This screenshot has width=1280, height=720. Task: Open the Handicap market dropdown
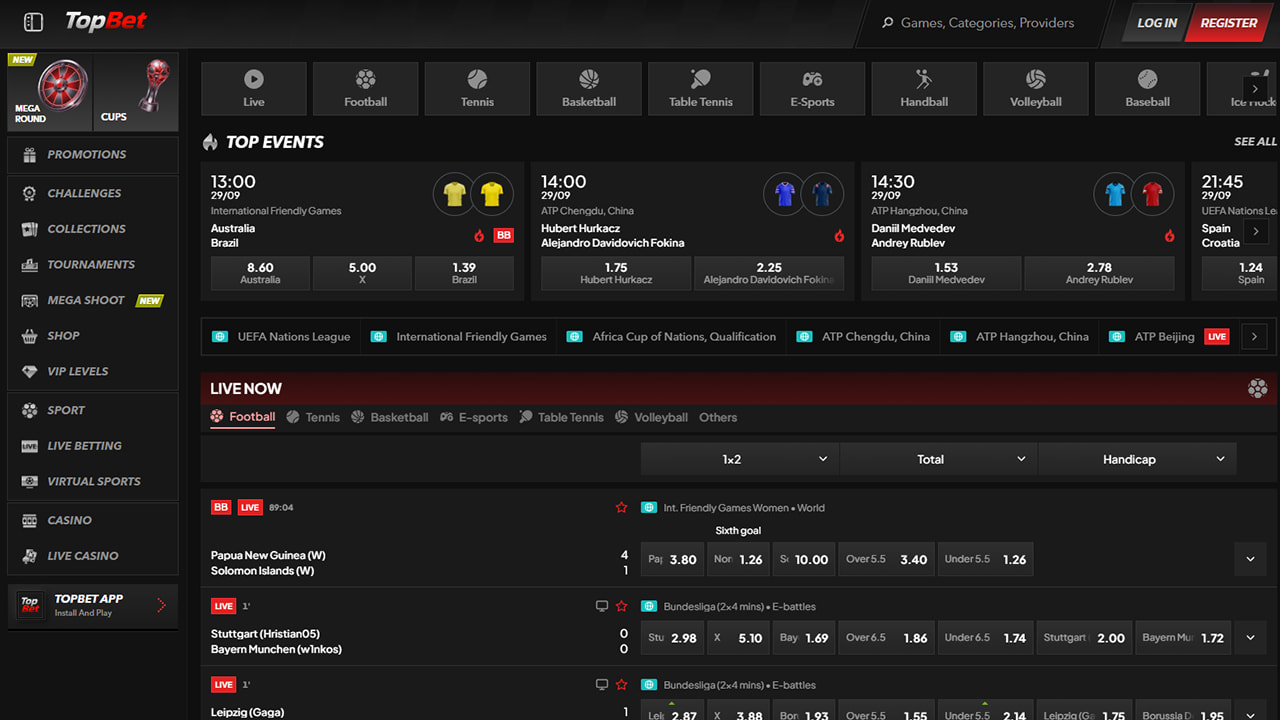click(x=1137, y=459)
